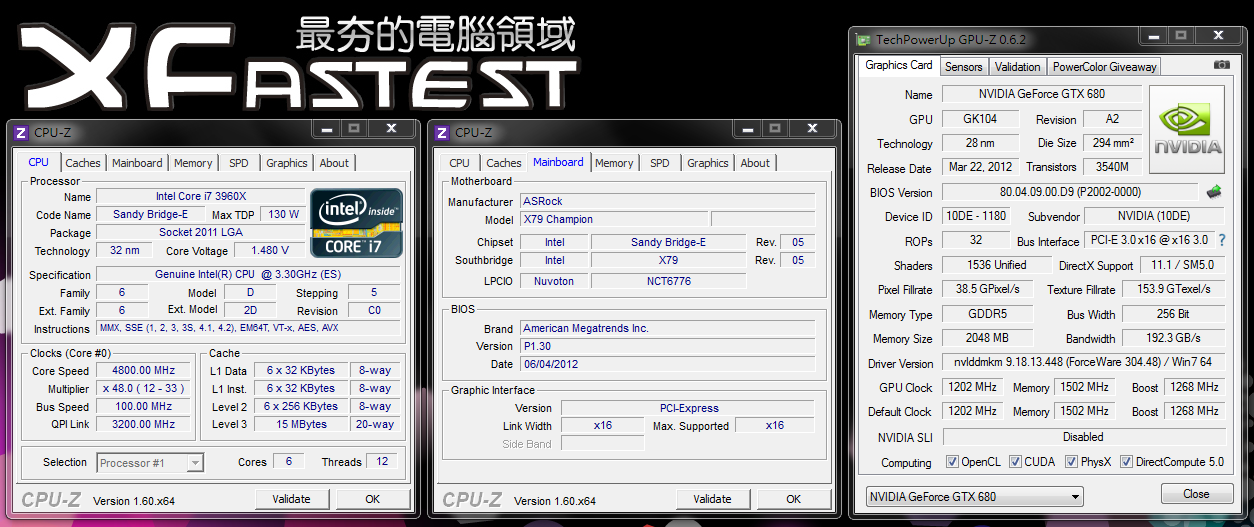This screenshot has height=527, width=1254.
Task: Open SPD tab in left CPU-Z window
Action: pyautogui.click(x=239, y=163)
